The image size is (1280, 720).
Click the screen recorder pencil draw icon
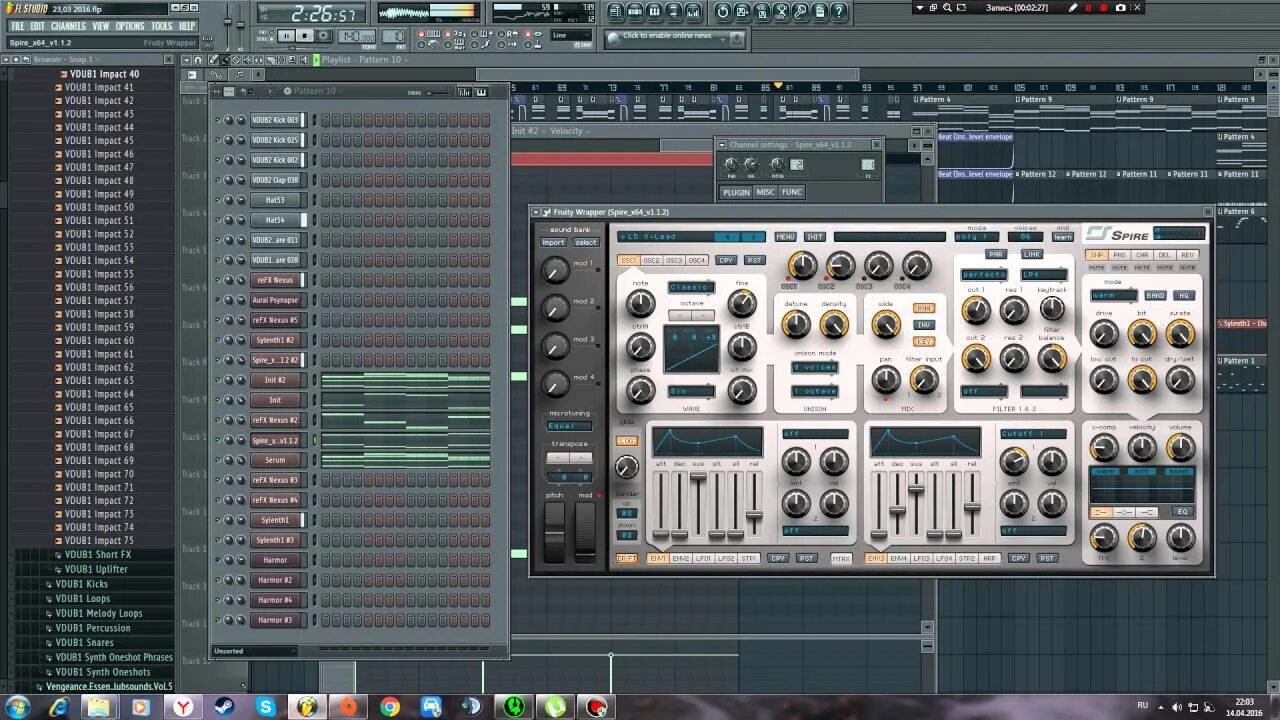[x=1073, y=8]
